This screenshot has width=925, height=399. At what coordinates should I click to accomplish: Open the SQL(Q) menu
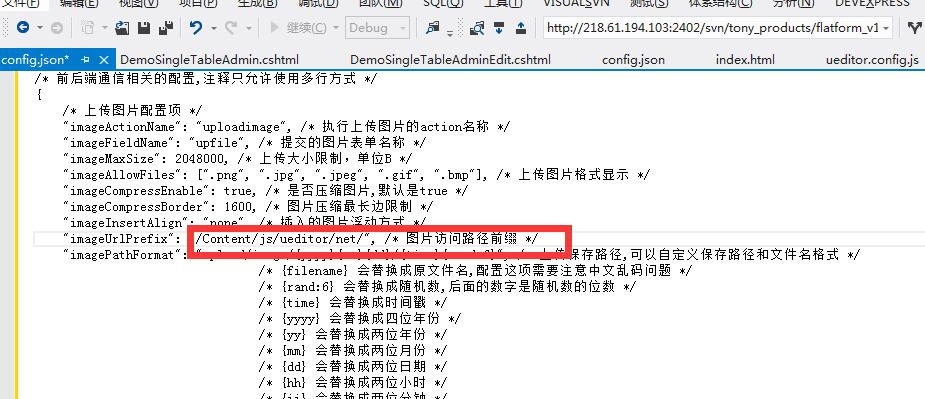[x=443, y=3]
